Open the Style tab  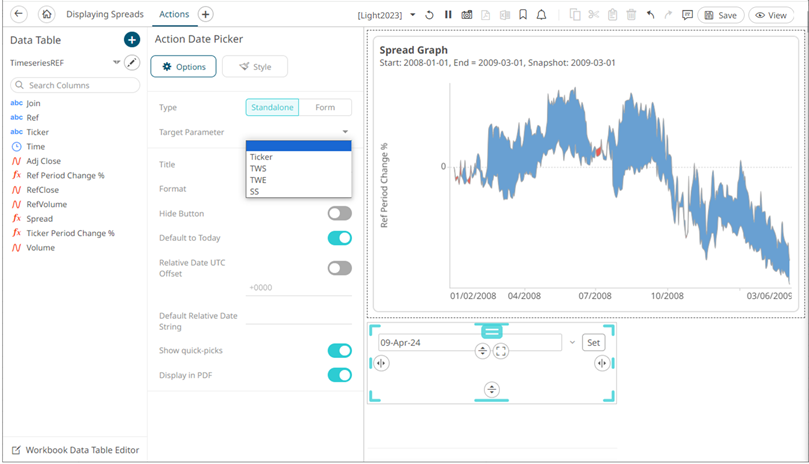coord(254,67)
